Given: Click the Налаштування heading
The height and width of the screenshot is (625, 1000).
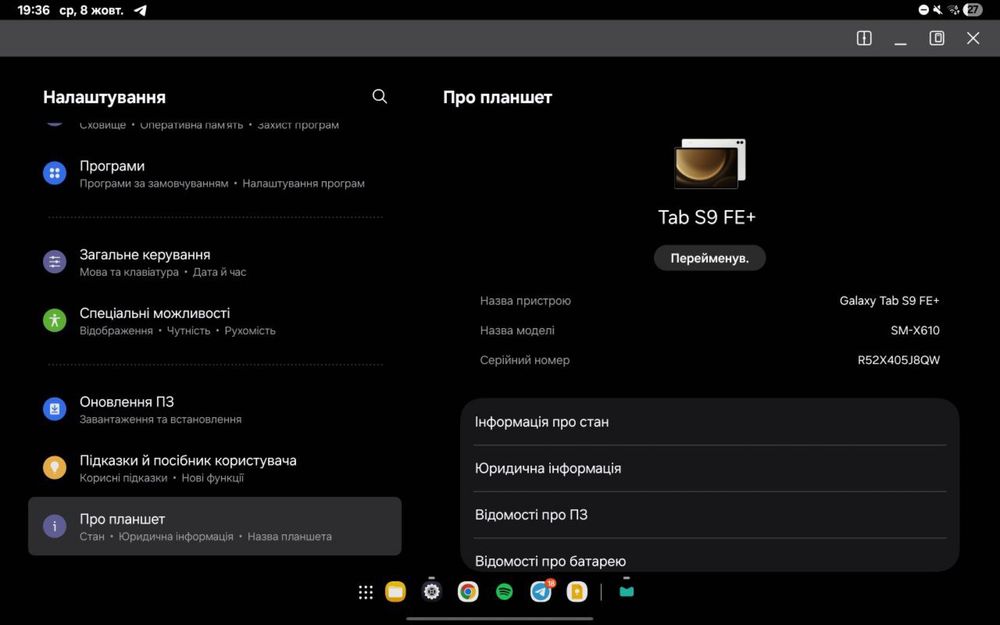Looking at the screenshot, I should click(x=104, y=98).
